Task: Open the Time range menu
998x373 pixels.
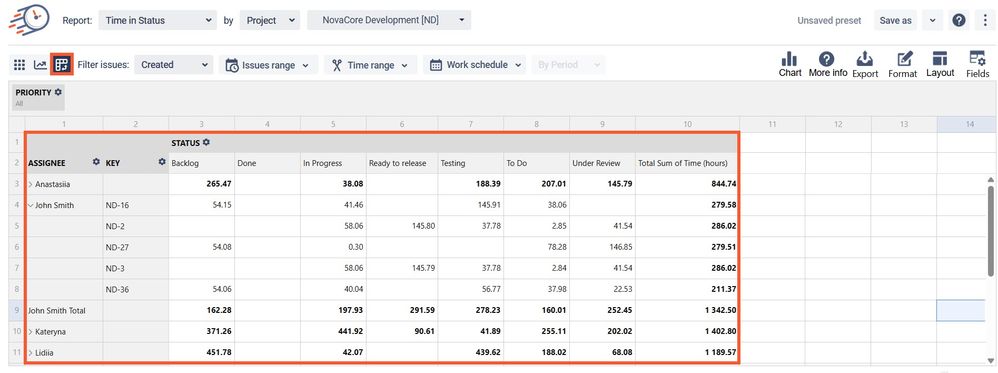Action: point(370,65)
